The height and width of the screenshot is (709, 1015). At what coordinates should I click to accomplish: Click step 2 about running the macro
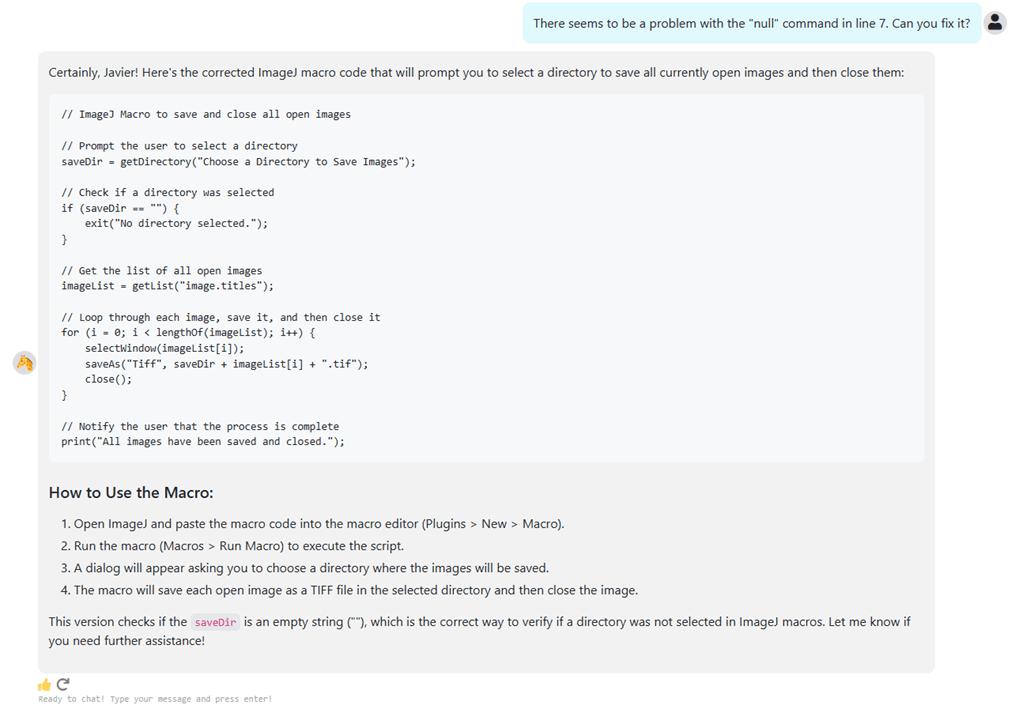(x=239, y=546)
